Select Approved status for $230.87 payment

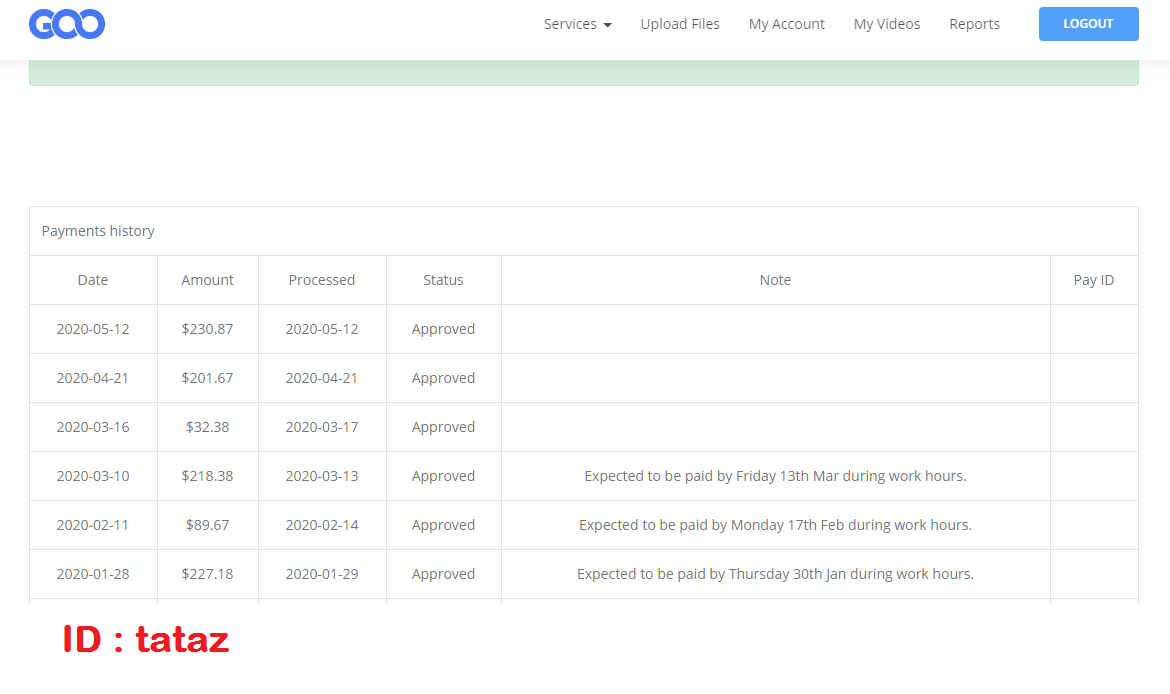(x=443, y=329)
